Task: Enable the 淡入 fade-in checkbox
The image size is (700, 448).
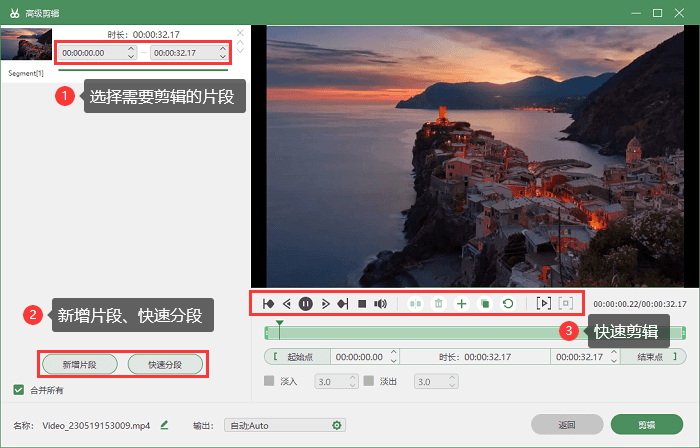Action: coord(269,381)
